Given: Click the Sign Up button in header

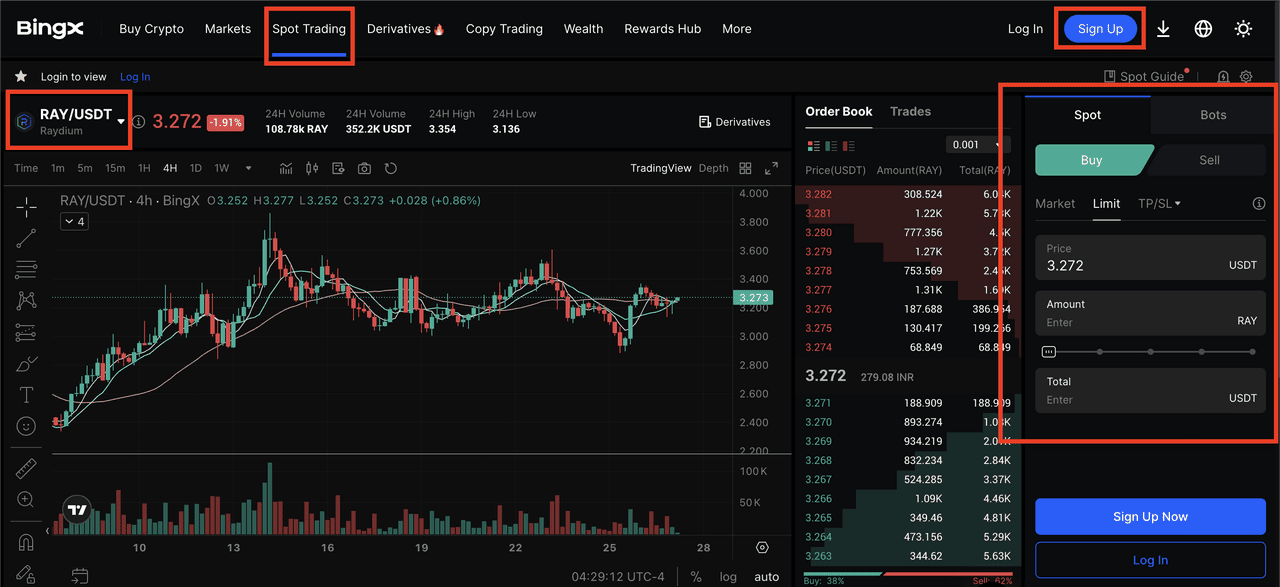Looking at the screenshot, I should [1100, 29].
